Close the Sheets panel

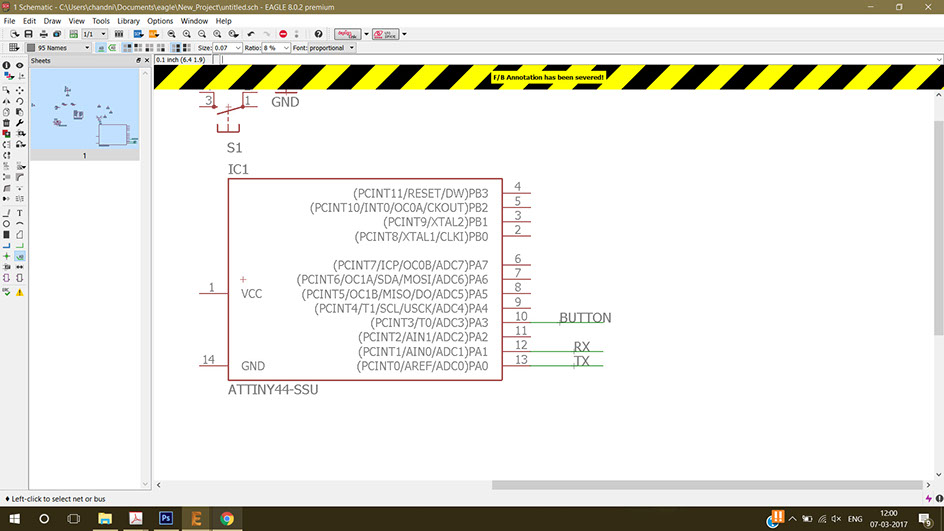point(146,61)
